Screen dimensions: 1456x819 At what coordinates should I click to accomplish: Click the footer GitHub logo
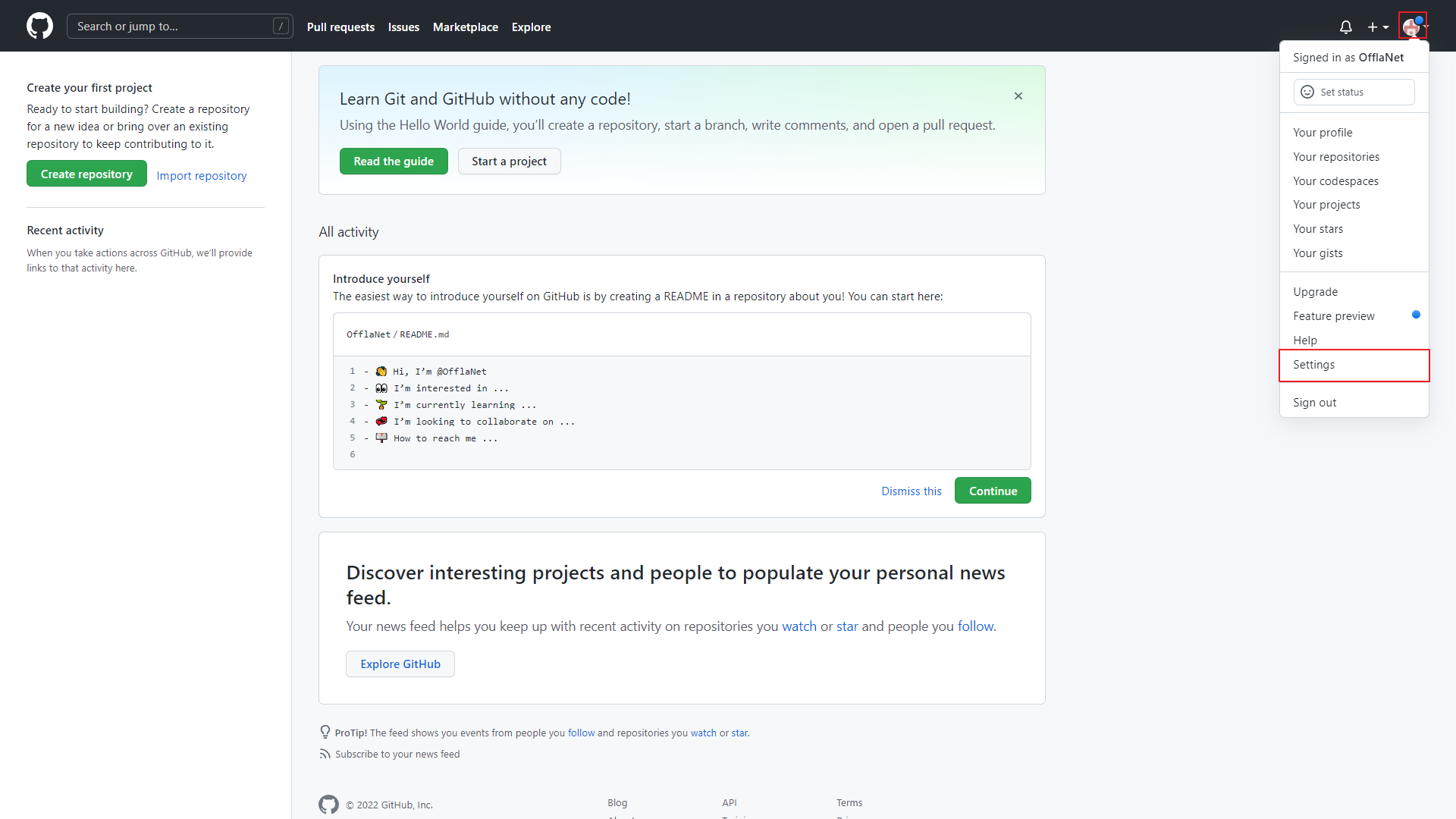pos(328,805)
